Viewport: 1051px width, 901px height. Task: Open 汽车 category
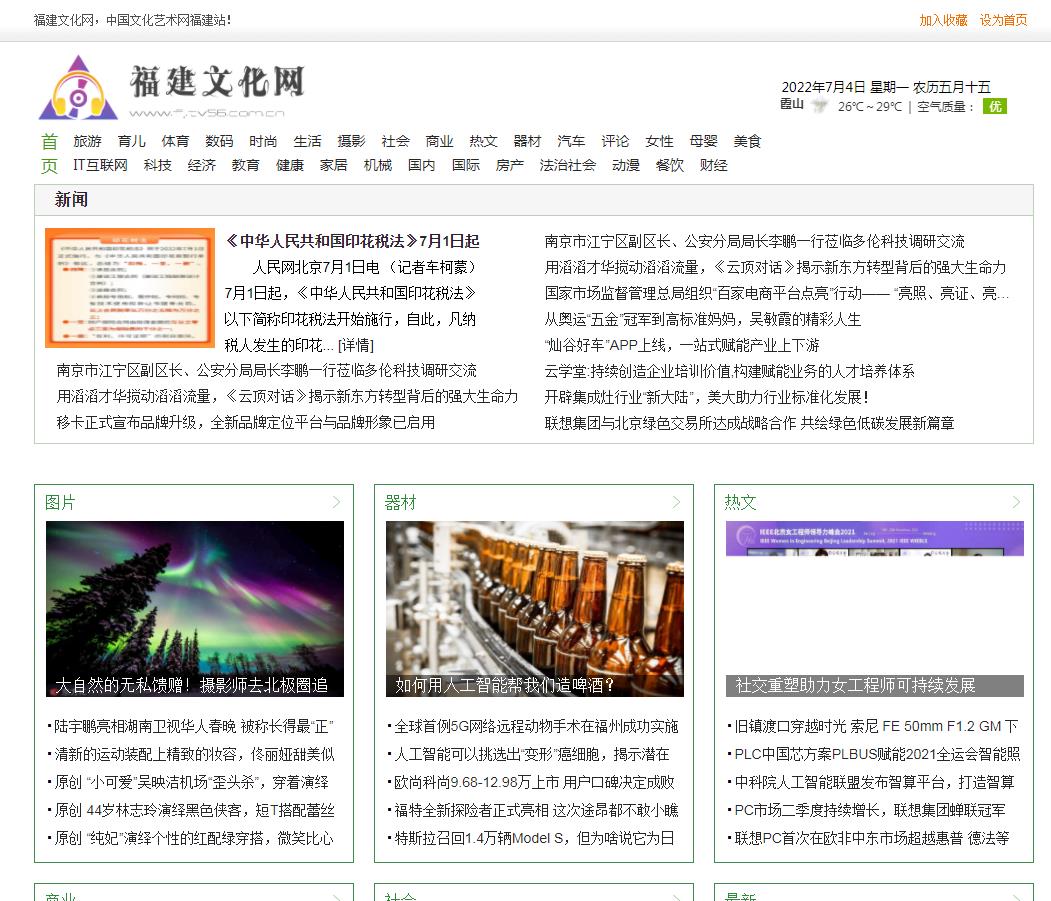[x=570, y=141]
